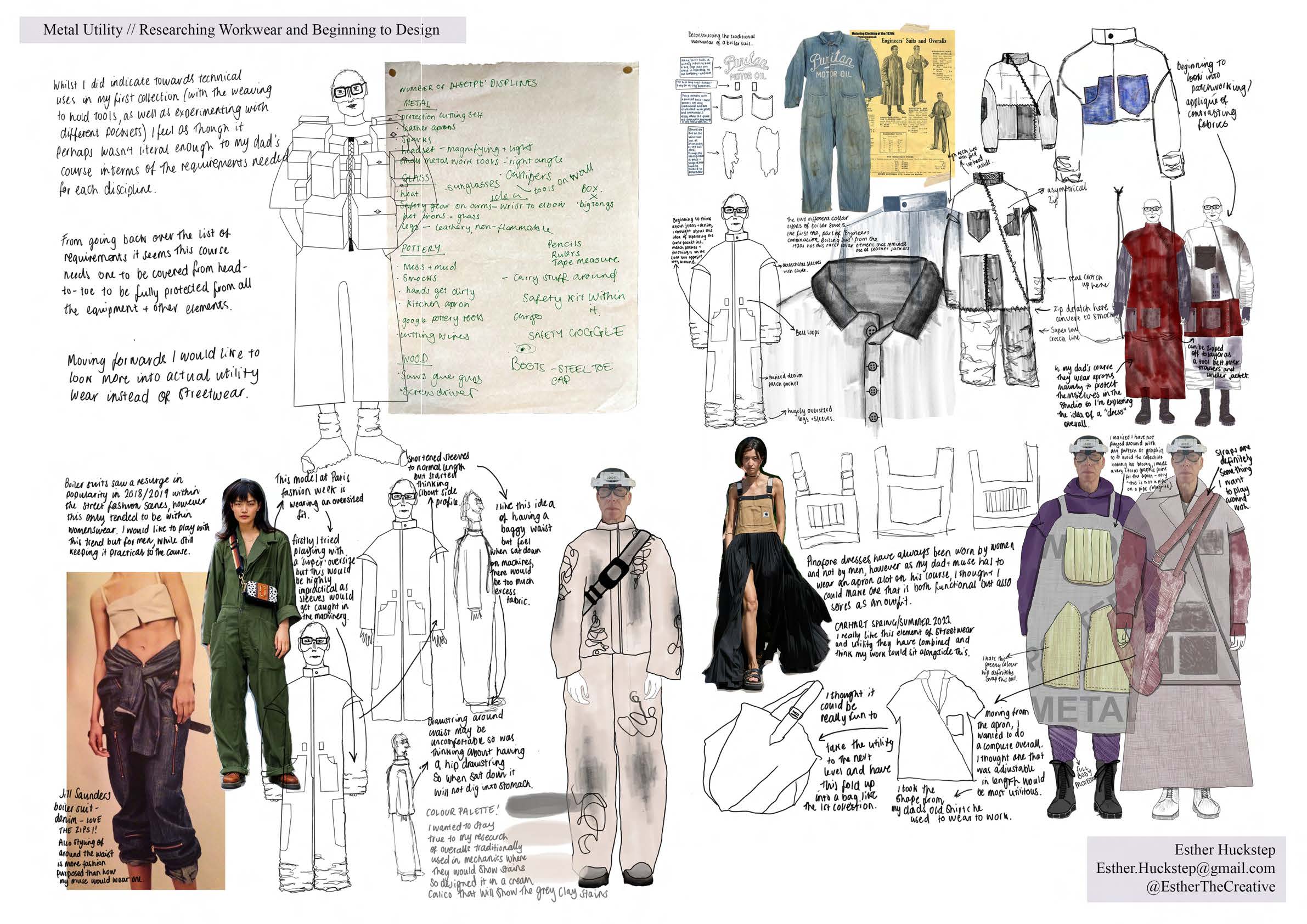Select "Deconstructing the traditional workwear" heading note
1307x924 pixels.
(720, 40)
